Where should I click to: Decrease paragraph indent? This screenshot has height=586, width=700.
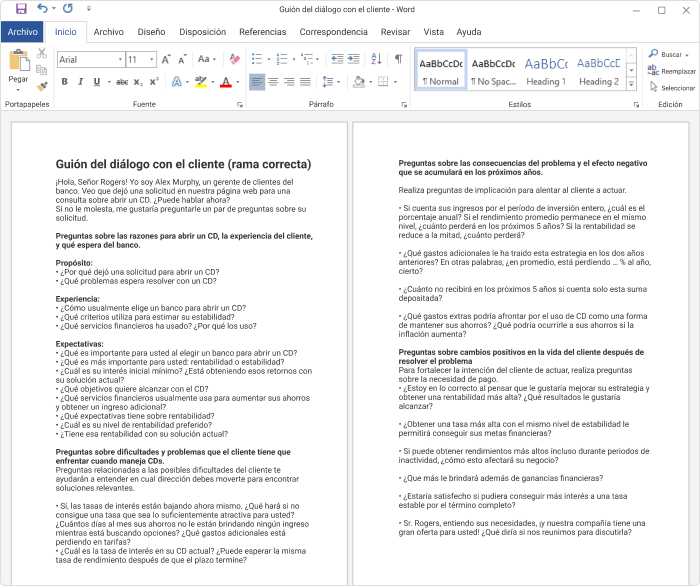tap(337, 59)
